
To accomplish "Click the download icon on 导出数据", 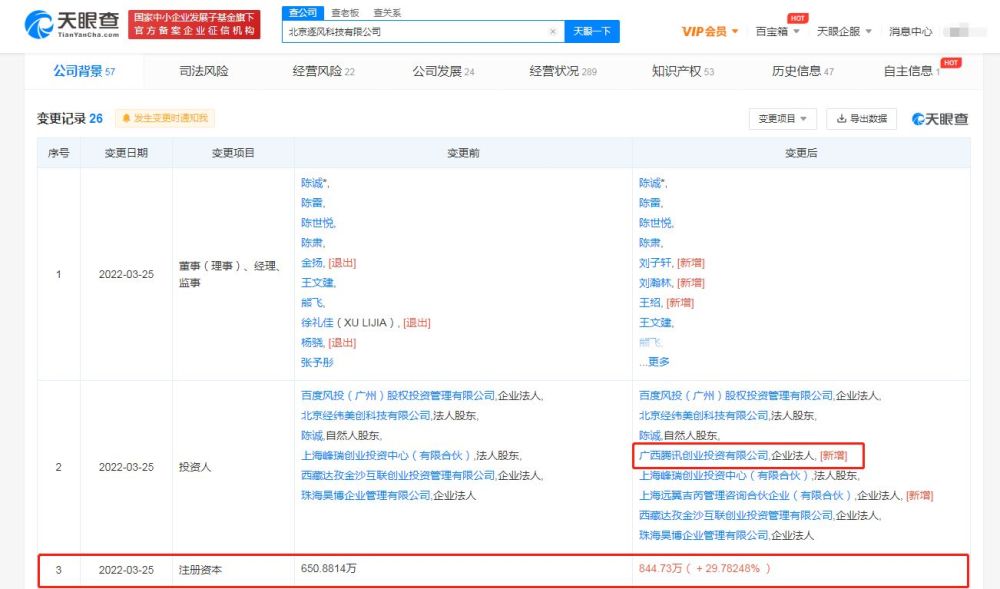I will pyautogui.click(x=841, y=119).
